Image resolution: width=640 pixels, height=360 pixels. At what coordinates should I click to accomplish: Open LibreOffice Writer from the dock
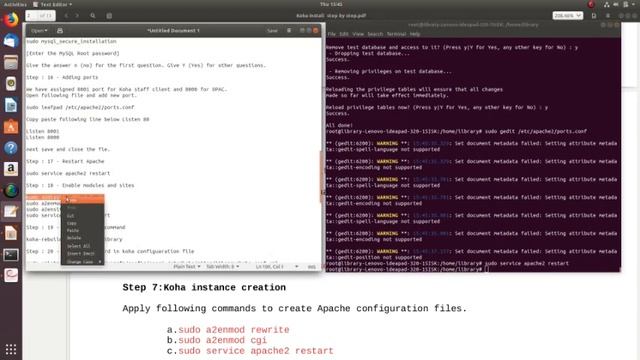[11, 105]
